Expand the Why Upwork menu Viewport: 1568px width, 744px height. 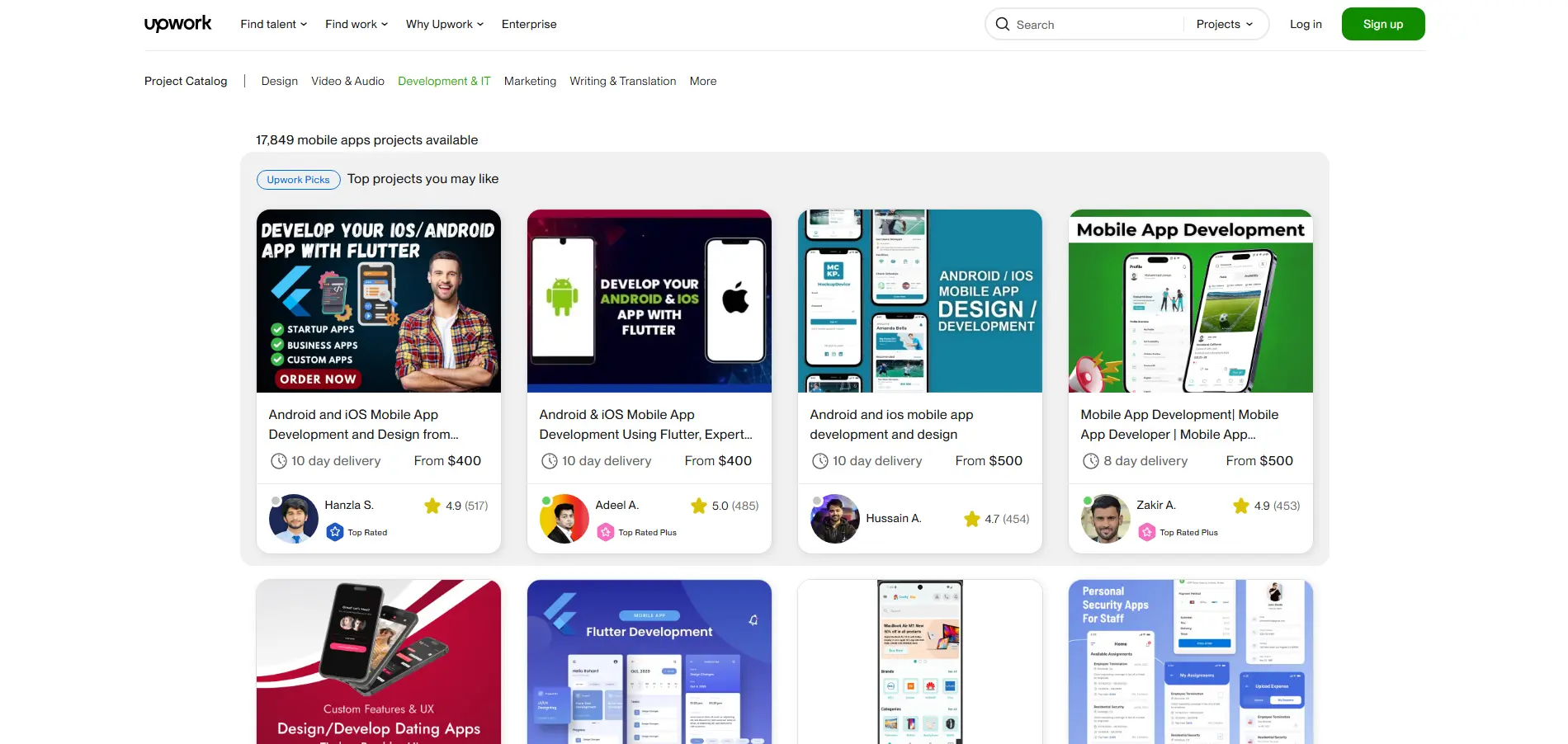(444, 24)
